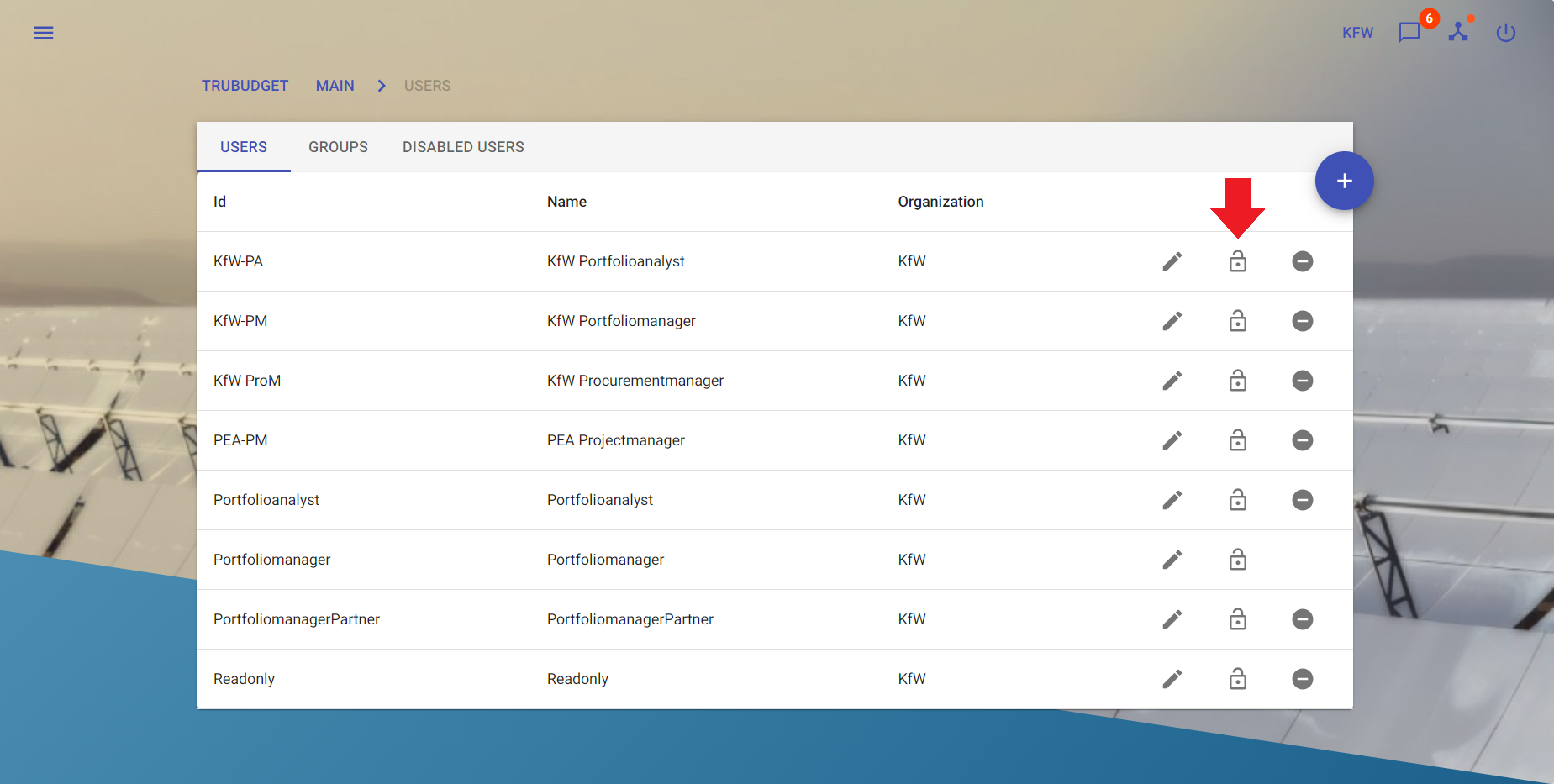
Task: Open the notifications chat icon
Action: (1409, 33)
